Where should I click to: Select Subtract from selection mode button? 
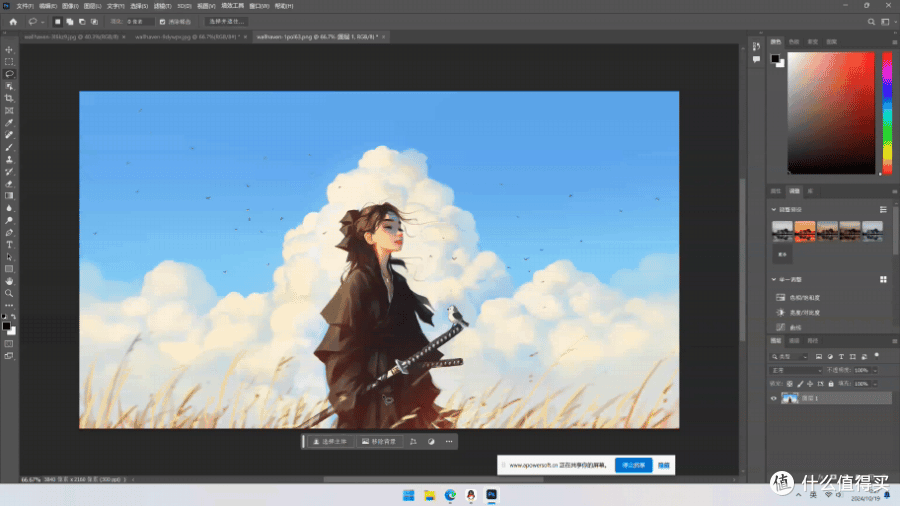coord(82,22)
